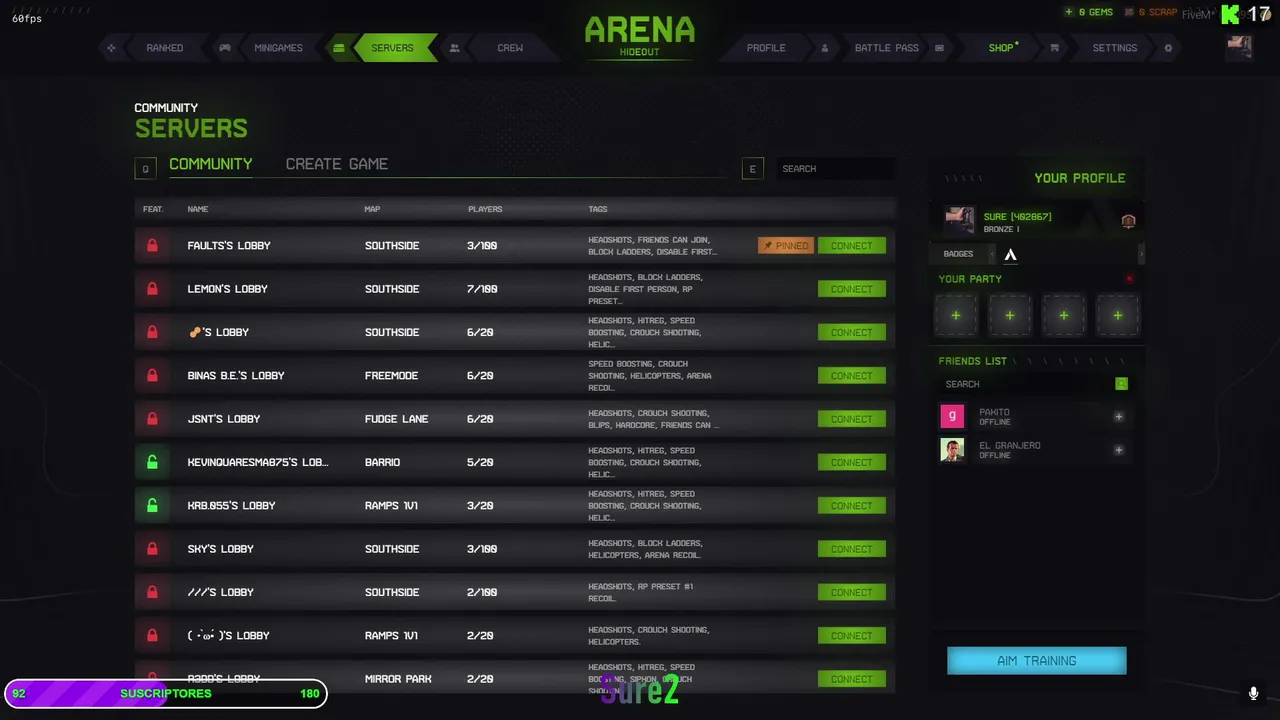Click Barrio map cell

point(382,462)
